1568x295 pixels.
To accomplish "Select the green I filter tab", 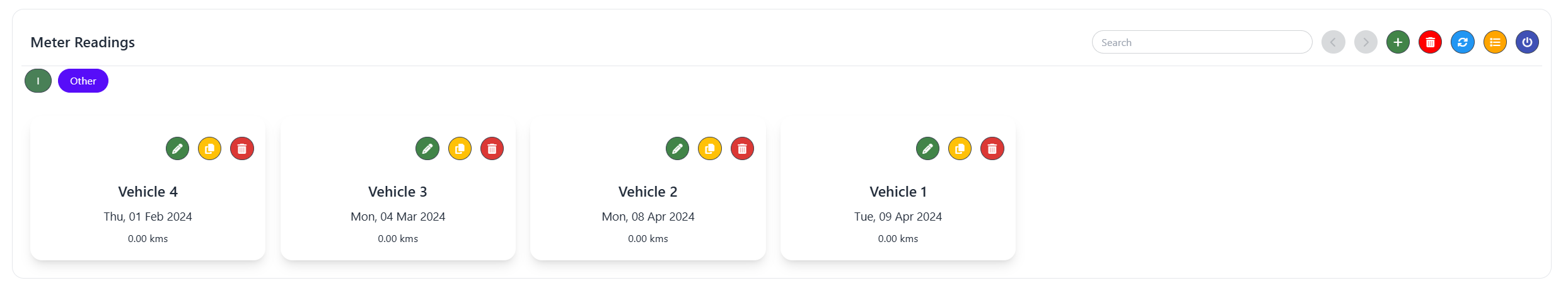I will (x=38, y=81).
